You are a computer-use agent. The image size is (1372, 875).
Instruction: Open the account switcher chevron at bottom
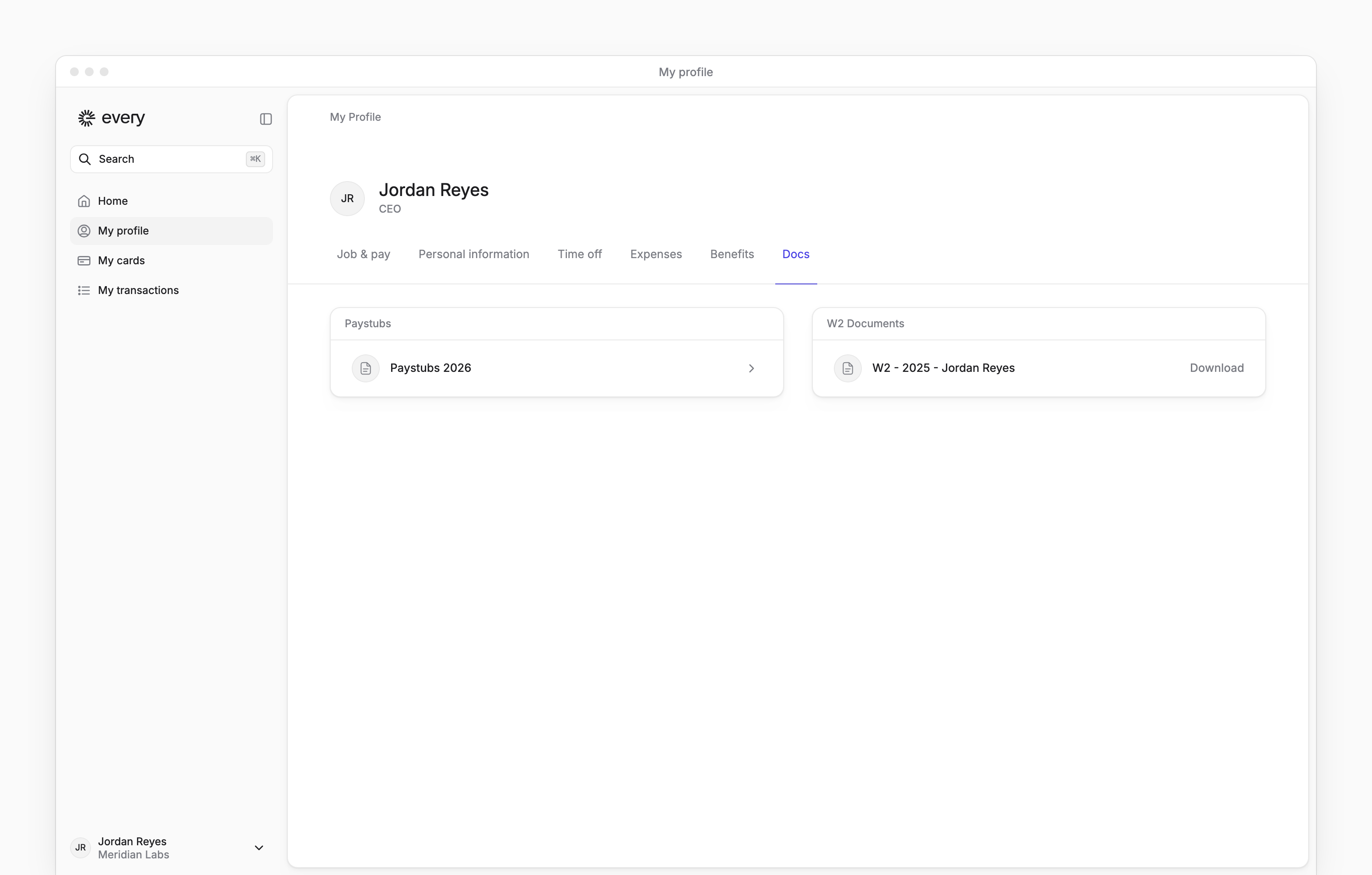tap(259, 848)
